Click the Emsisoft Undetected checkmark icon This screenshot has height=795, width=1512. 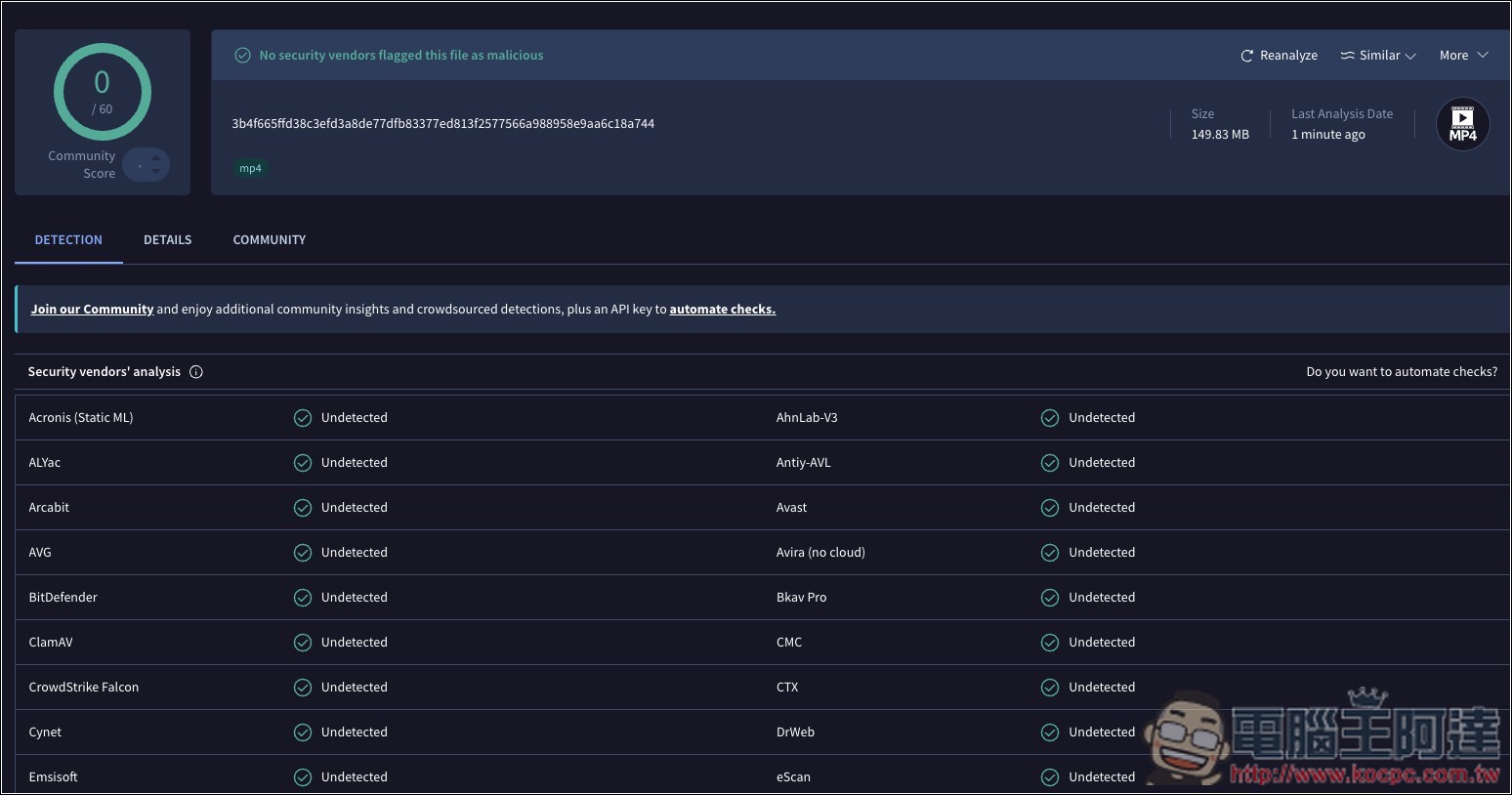[303, 777]
